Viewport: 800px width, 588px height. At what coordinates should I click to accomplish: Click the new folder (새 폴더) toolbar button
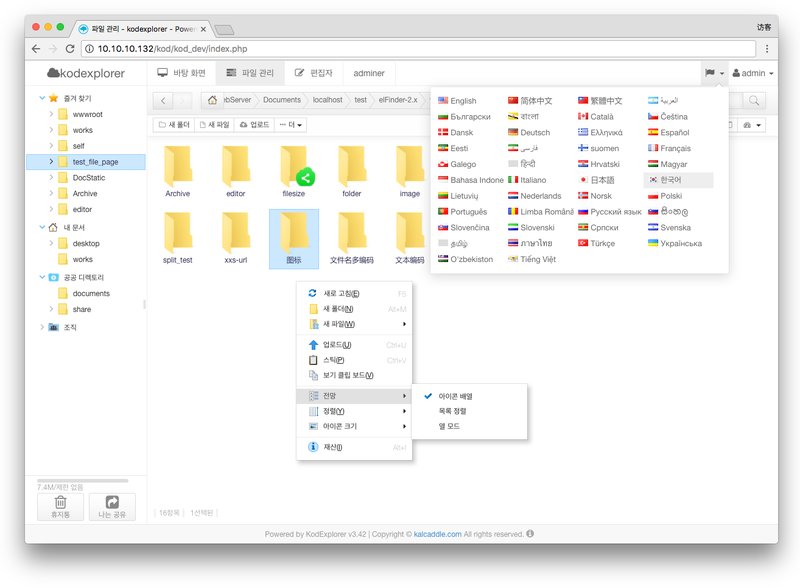coord(174,125)
